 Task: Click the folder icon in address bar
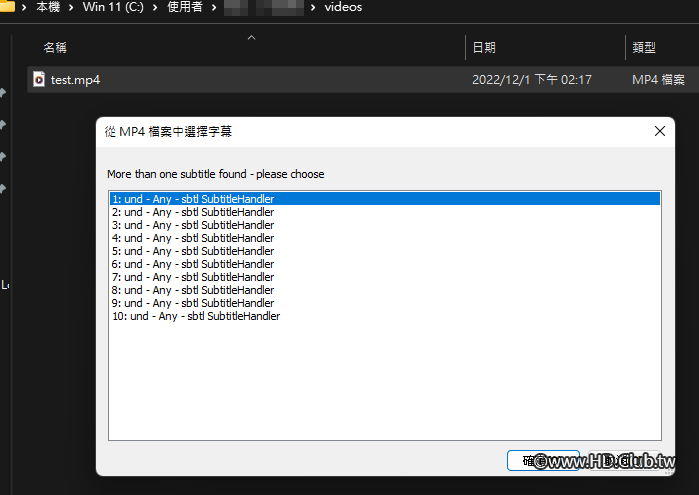coord(7,6)
